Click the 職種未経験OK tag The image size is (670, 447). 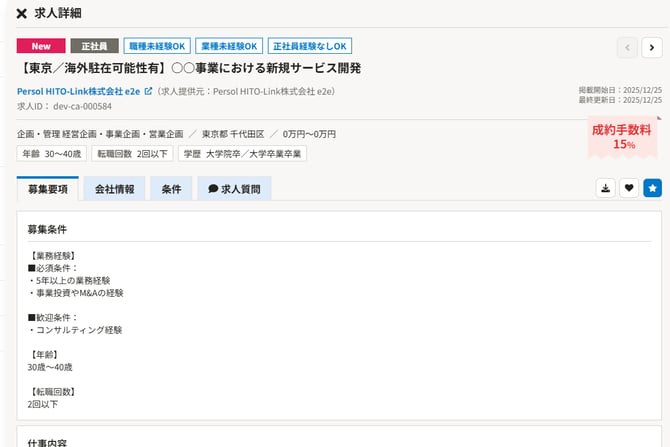(157, 46)
